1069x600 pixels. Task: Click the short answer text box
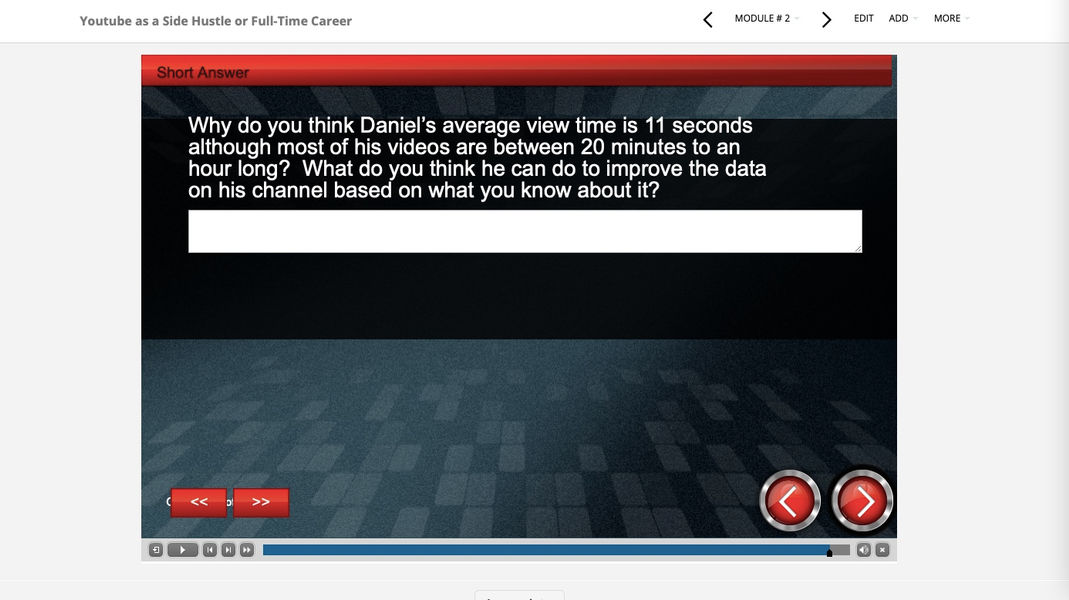(x=525, y=231)
